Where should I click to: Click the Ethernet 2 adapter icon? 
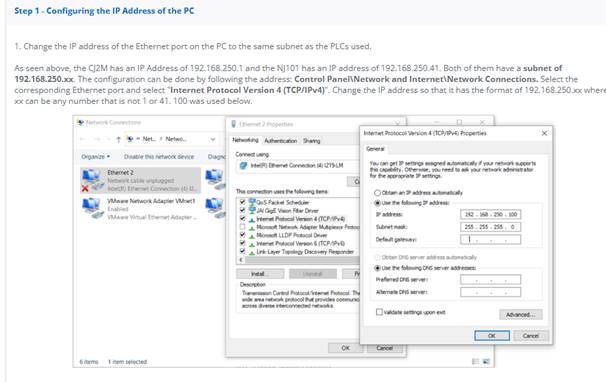tap(92, 180)
